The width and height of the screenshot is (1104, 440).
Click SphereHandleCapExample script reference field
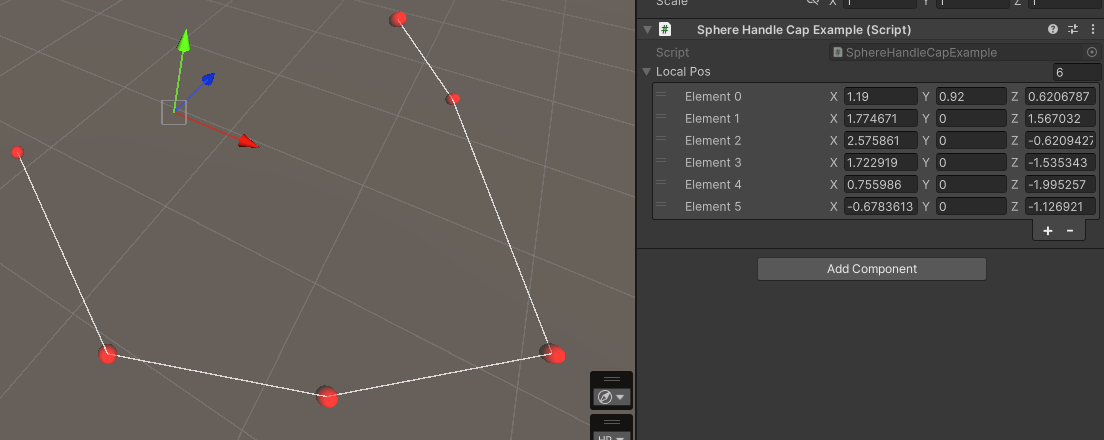[x=958, y=52]
